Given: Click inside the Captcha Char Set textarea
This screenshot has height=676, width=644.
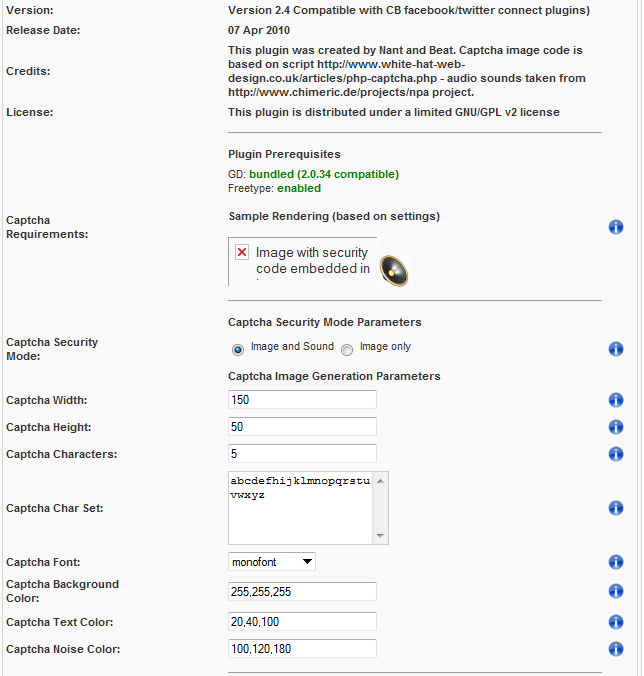Looking at the screenshot, I should tap(300, 508).
